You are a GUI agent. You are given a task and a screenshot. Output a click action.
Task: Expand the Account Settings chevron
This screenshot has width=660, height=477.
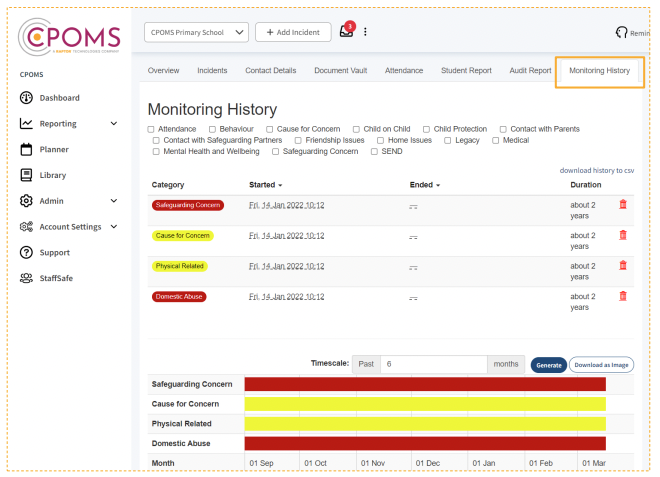coord(114,227)
